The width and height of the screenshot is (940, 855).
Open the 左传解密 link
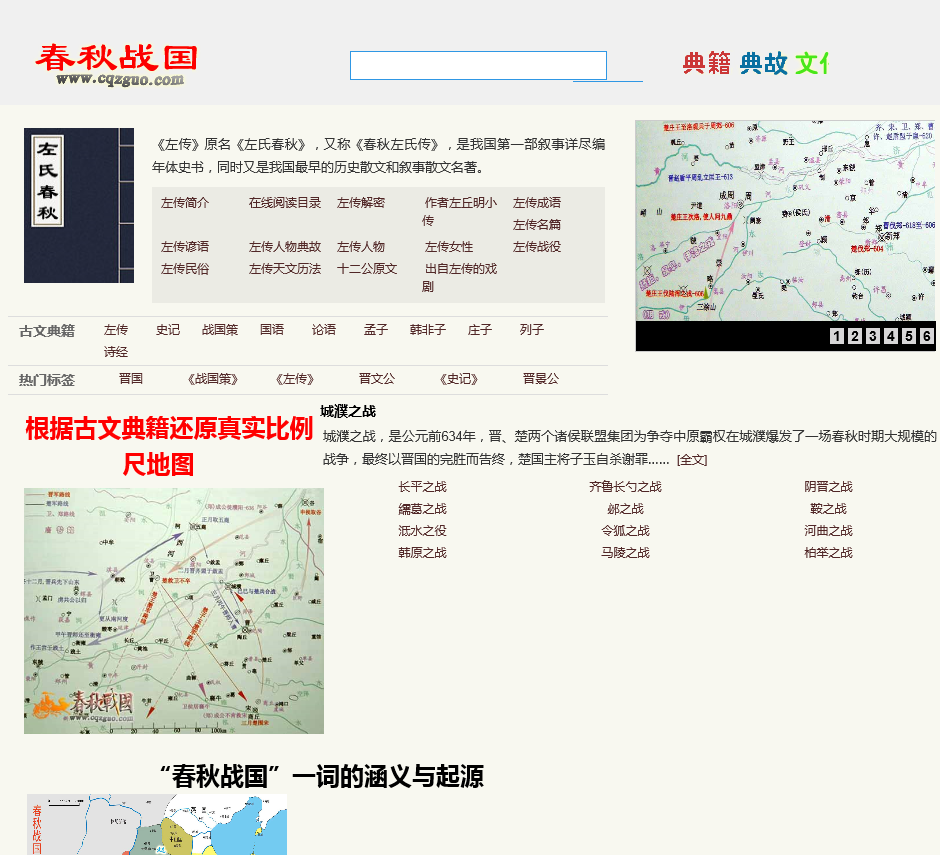coord(361,203)
